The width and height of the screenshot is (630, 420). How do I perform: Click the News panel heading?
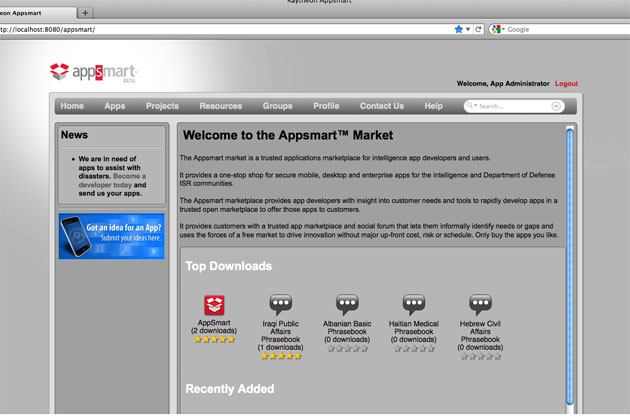74,135
